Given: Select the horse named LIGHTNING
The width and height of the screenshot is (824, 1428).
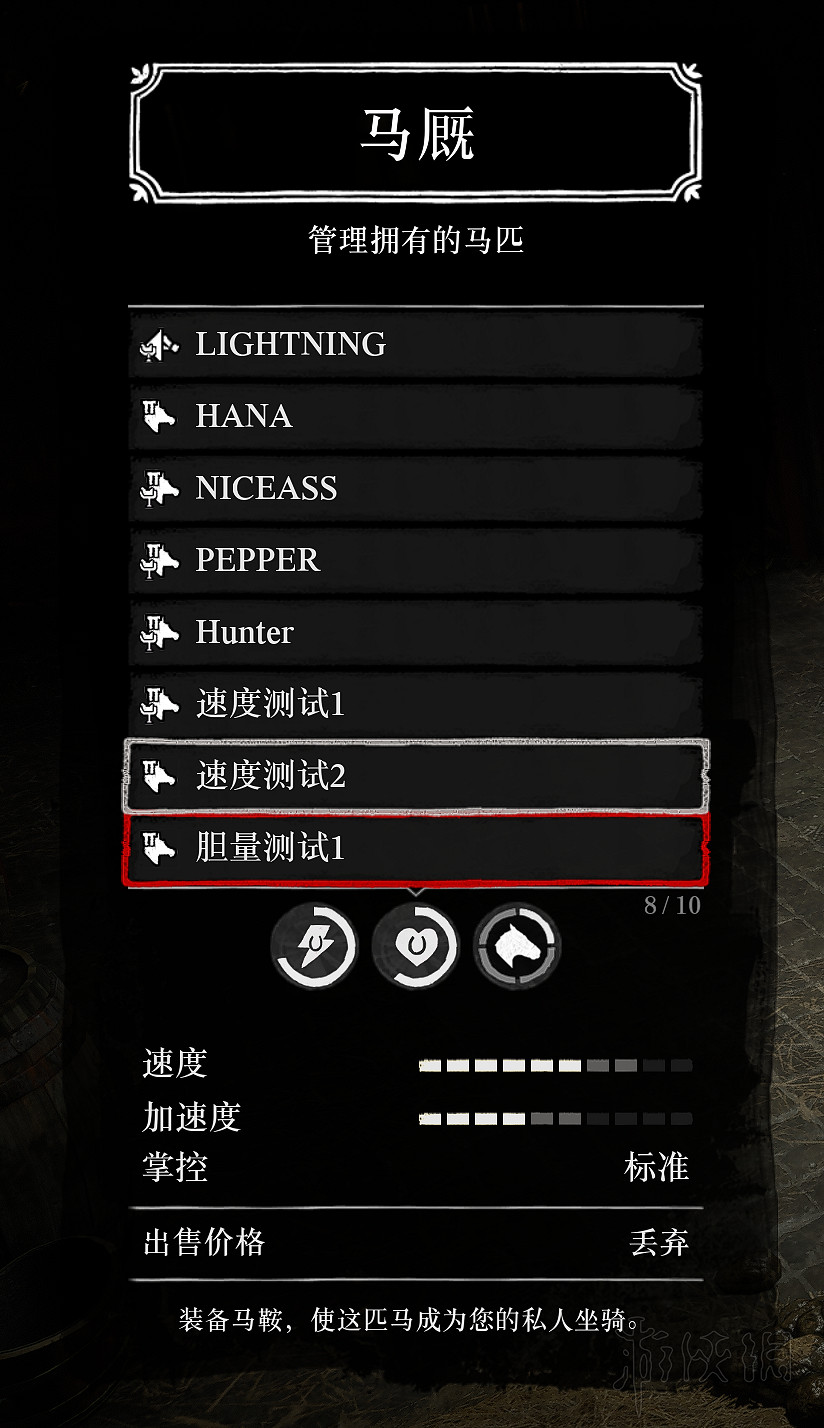Looking at the screenshot, I should (x=415, y=344).
